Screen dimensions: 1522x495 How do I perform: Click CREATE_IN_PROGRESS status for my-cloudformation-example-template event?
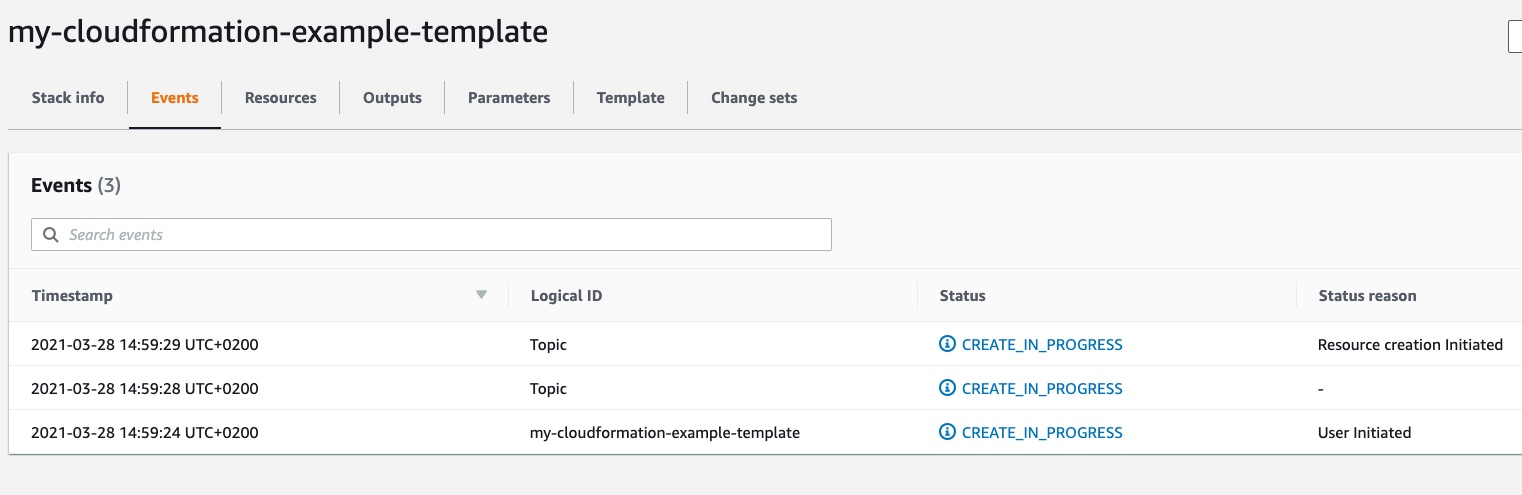tap(1042, 433)
